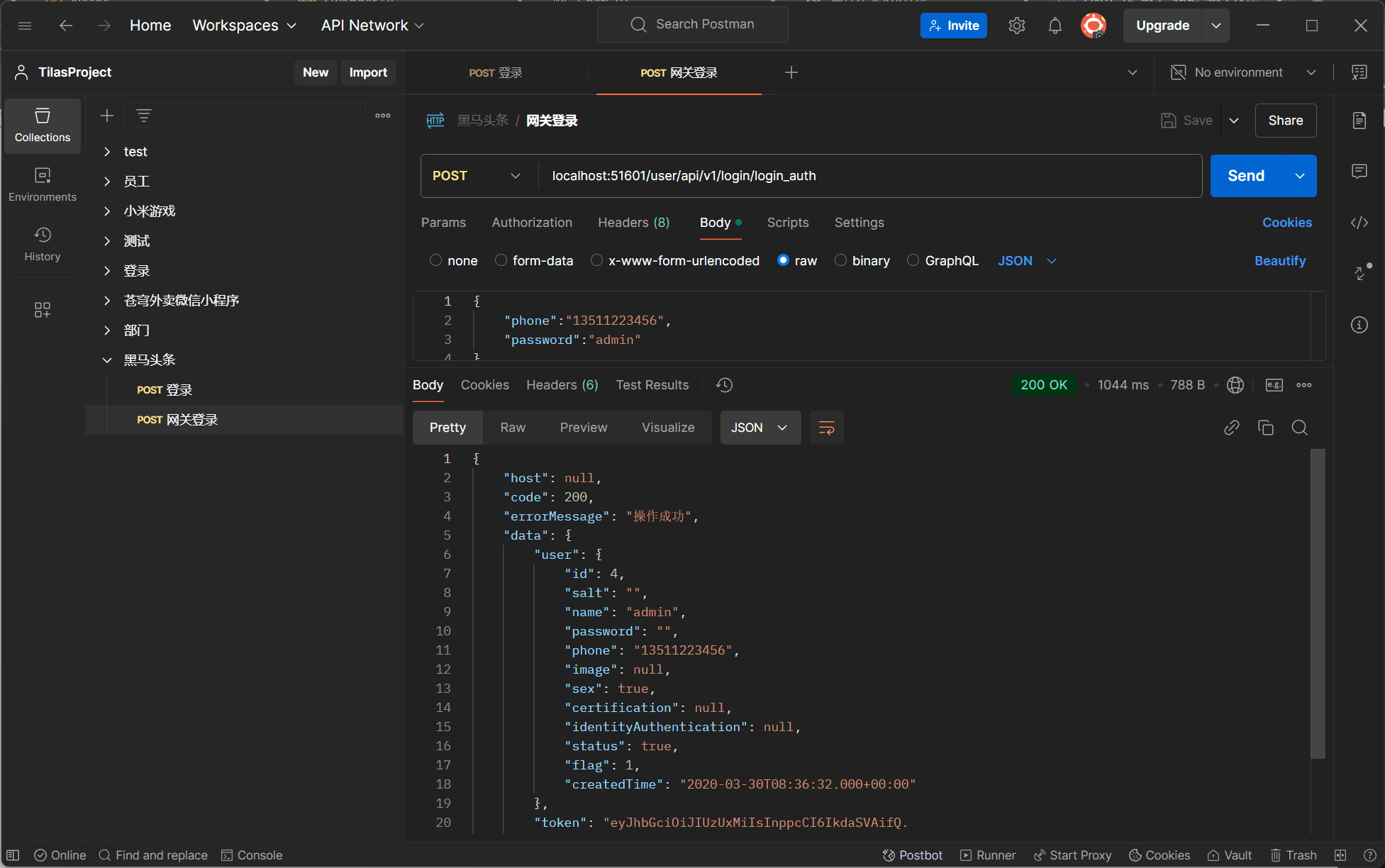The image size is (1385, 868).
Task: Open the History sidebar panel
Action: [42, 244]
